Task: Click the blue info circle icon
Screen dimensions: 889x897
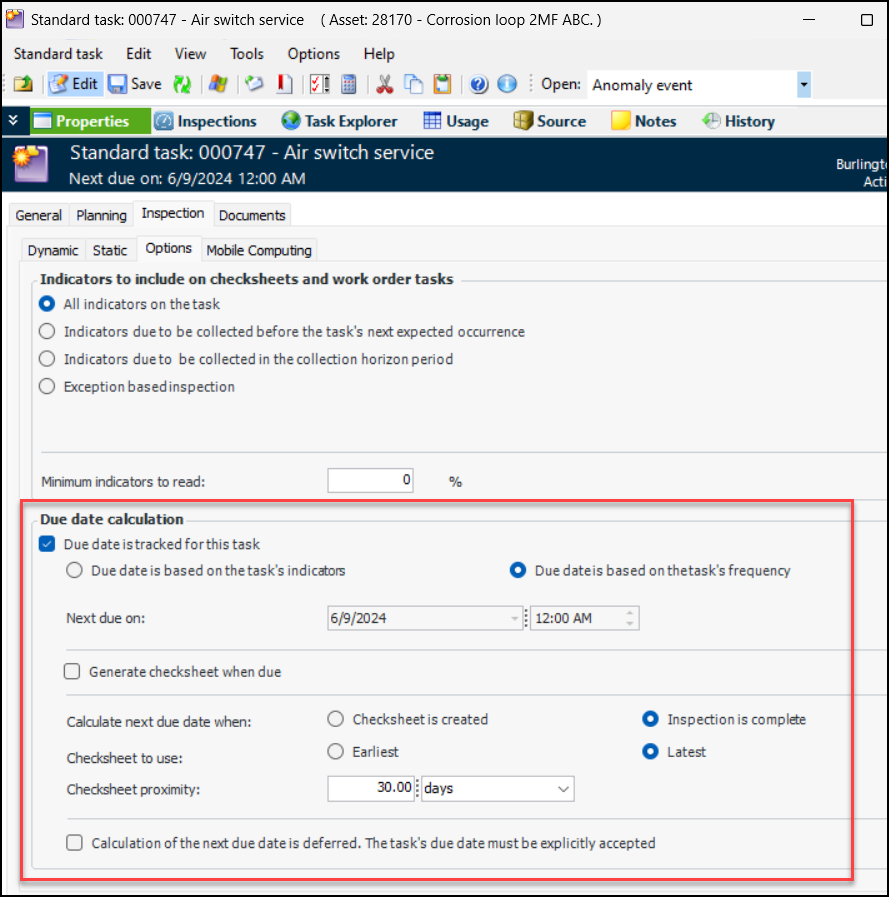Action: point(507,84)
